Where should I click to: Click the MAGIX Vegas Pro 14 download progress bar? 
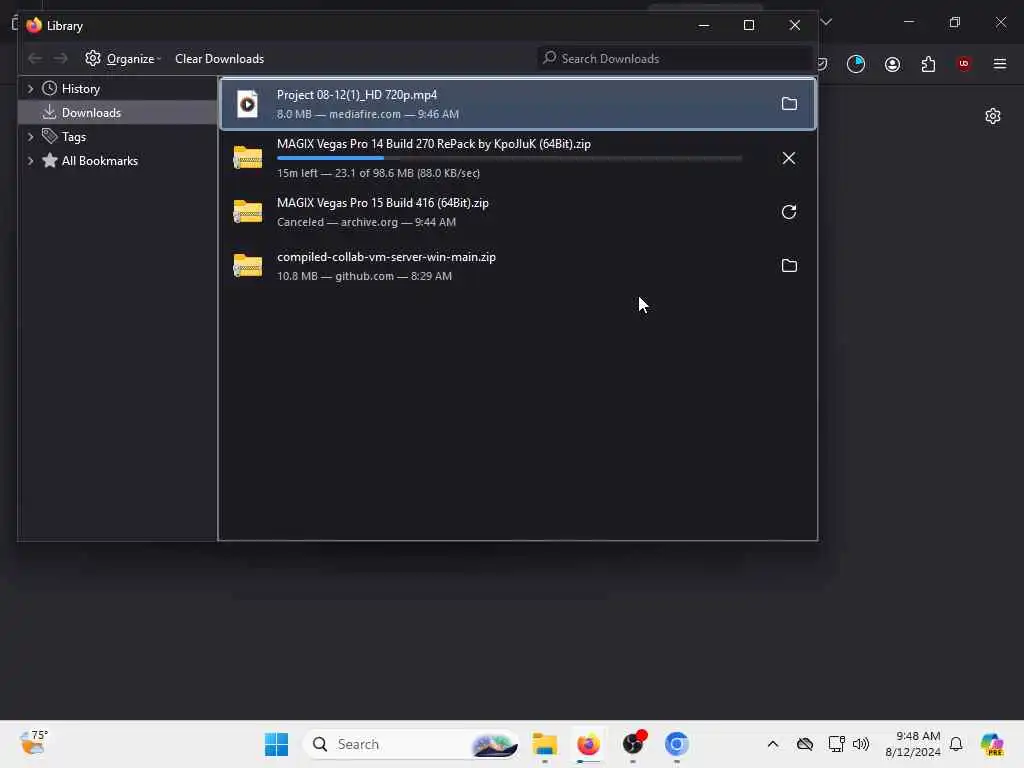(509, 158)
